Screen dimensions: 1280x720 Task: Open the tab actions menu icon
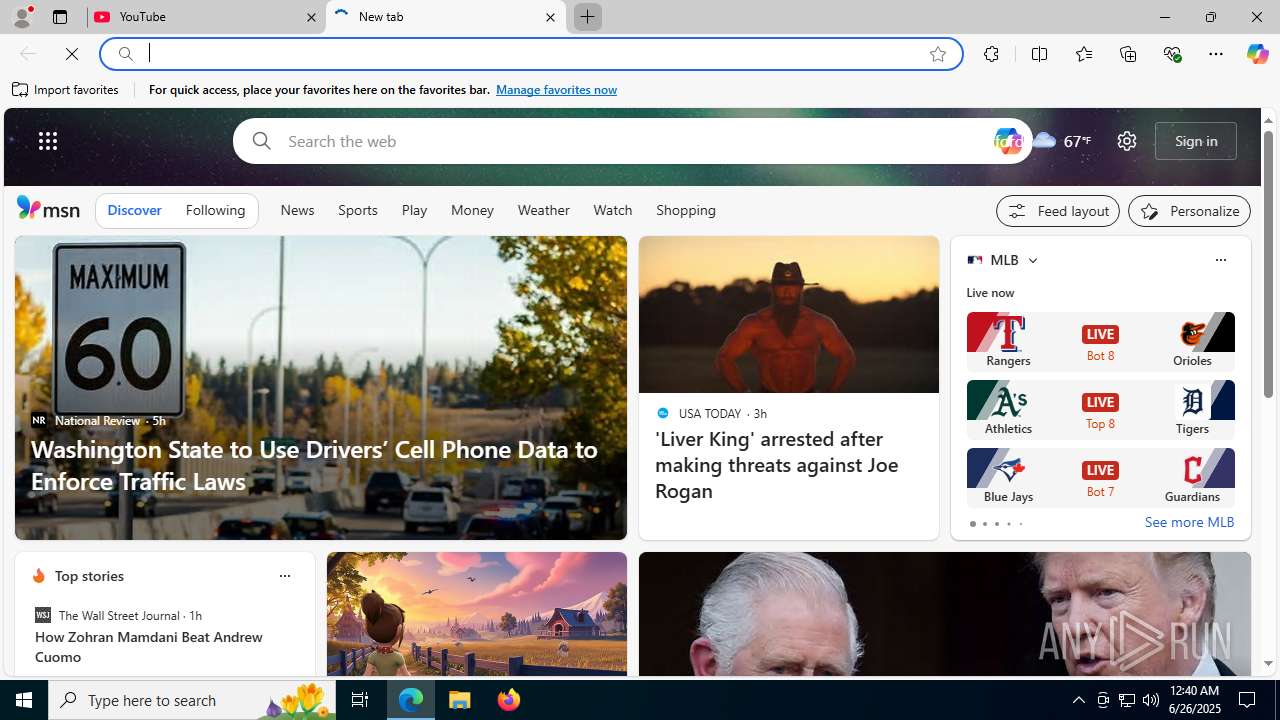(60, 17)
